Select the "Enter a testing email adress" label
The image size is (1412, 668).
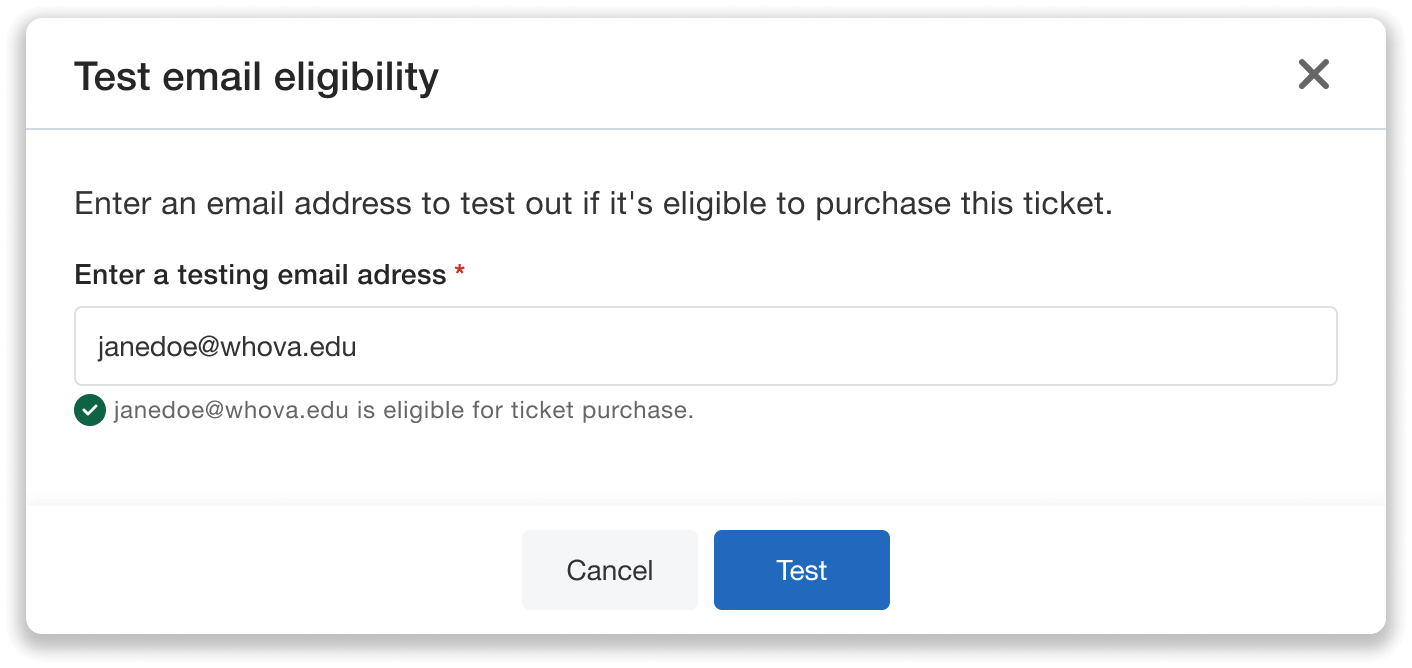tap(260, 275)
